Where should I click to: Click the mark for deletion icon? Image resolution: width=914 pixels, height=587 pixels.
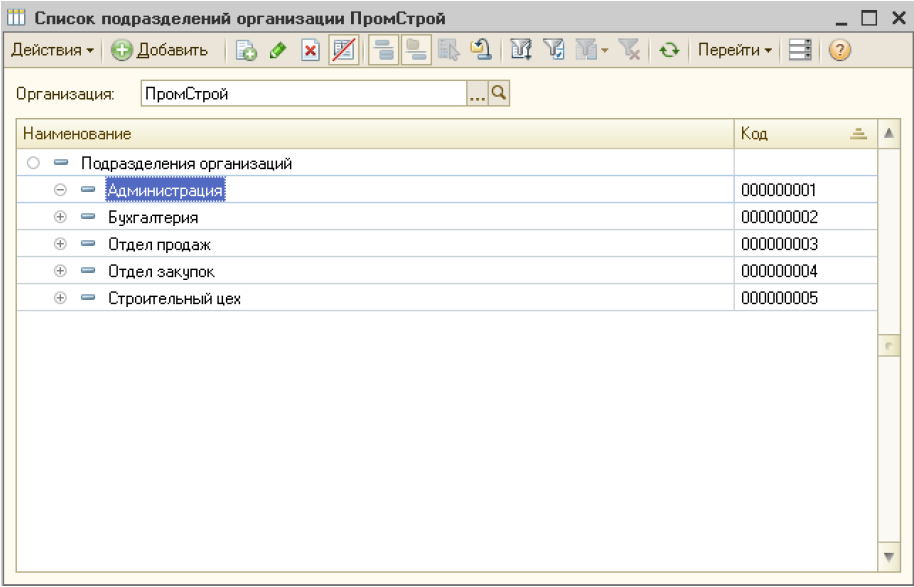[x=343, y=50]
